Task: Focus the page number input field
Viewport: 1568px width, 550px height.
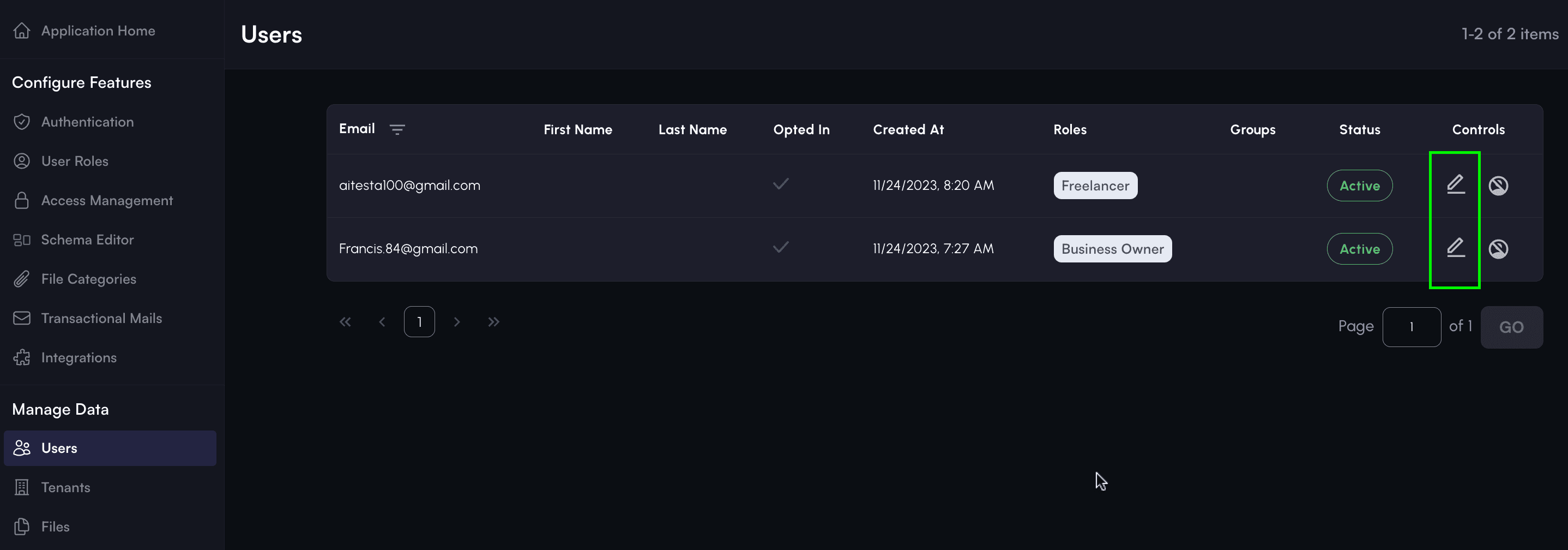Action: pyautogui.click(x=1411, y=327)
